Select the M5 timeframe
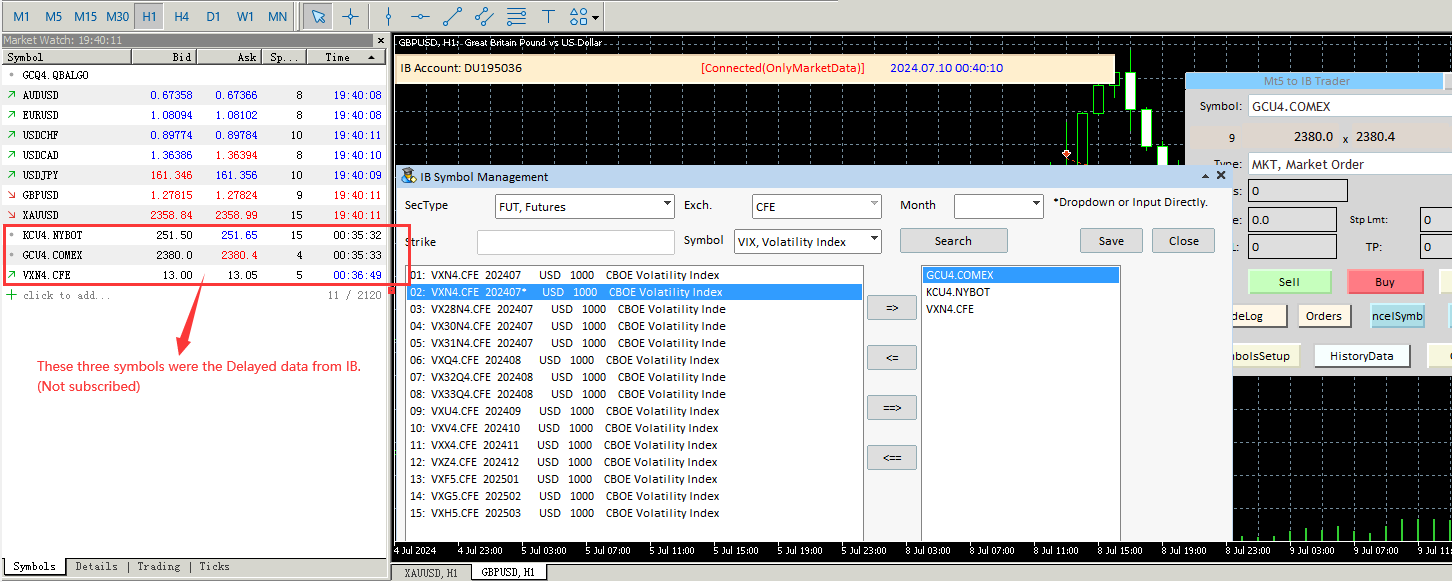This screenshot has width=1452, height=582. [x=53, y=16]
